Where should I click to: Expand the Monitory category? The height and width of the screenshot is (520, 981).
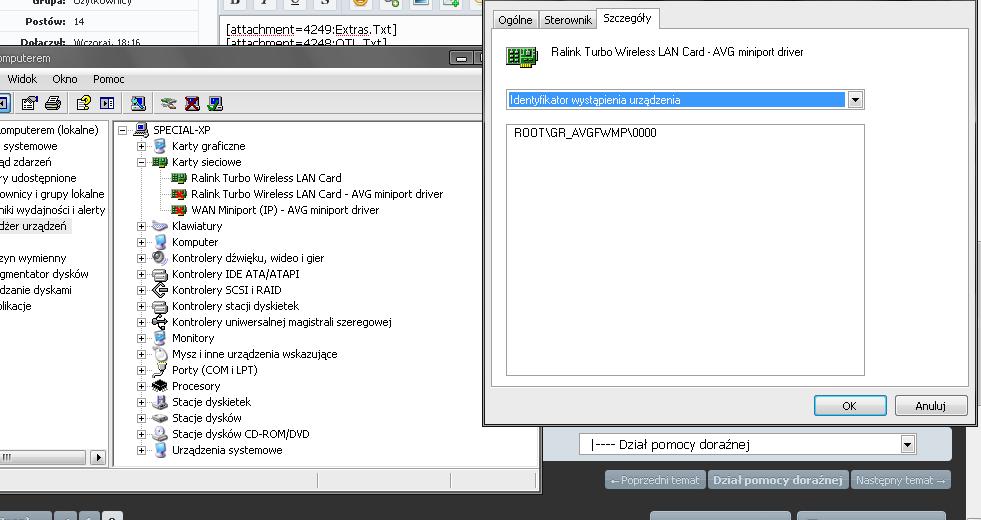(141, 338)
